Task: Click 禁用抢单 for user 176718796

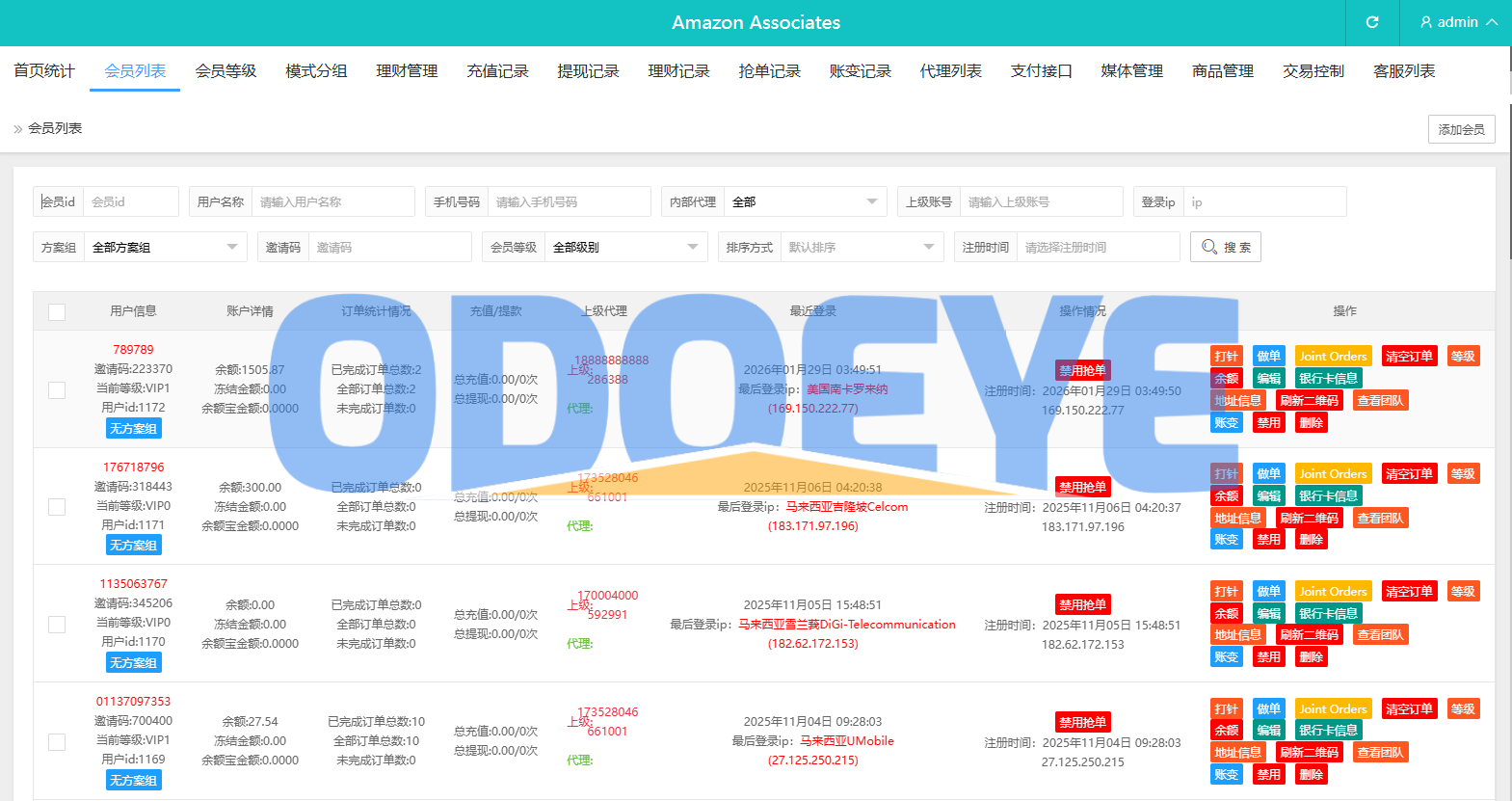Action: point(1082,488)
